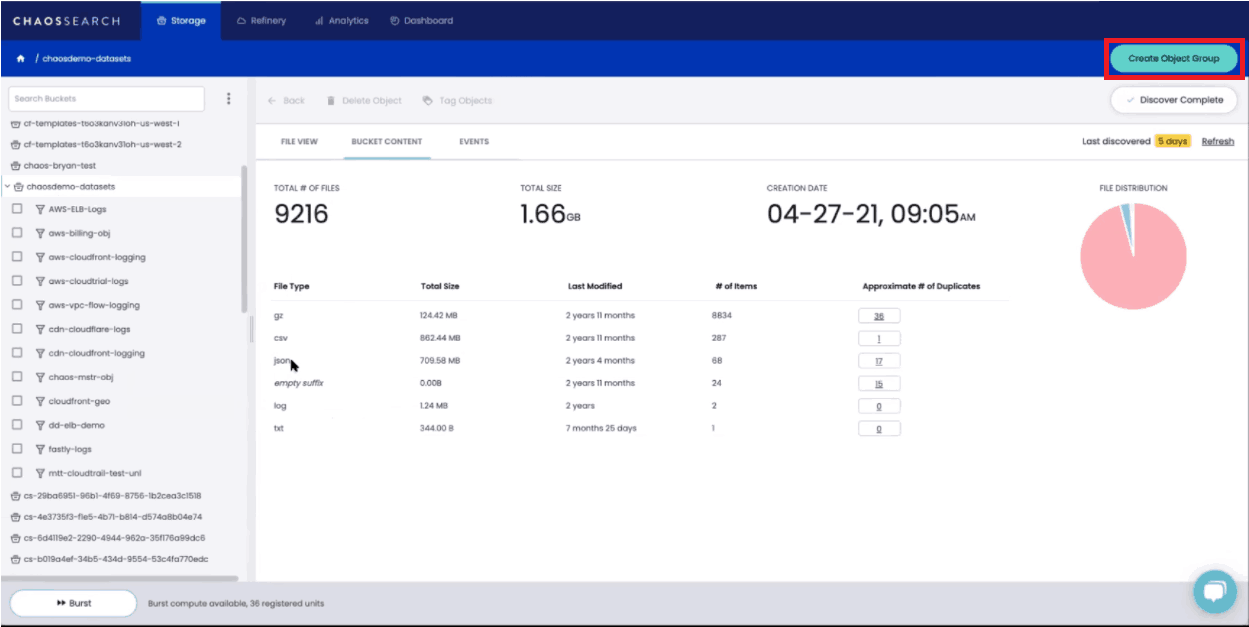Go to the Dashboard tab
Image resolution: width=1249 pixels, height=627 pixels.
coord(421,20)
